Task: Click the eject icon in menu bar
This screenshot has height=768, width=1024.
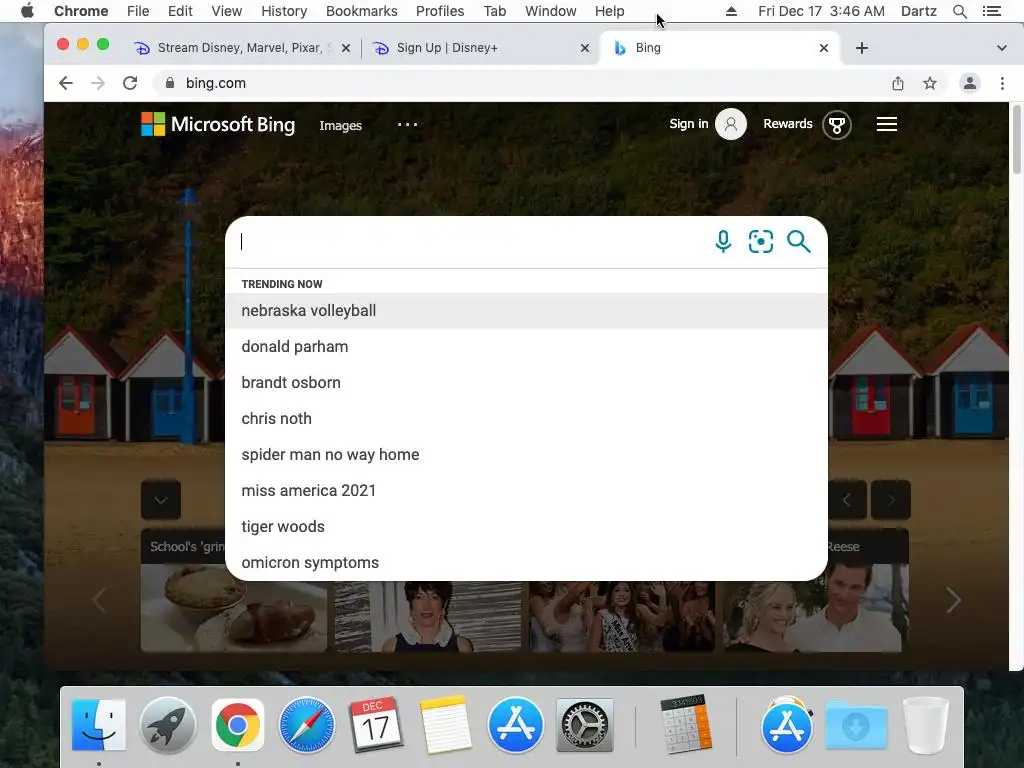Action: click(731, 11)
